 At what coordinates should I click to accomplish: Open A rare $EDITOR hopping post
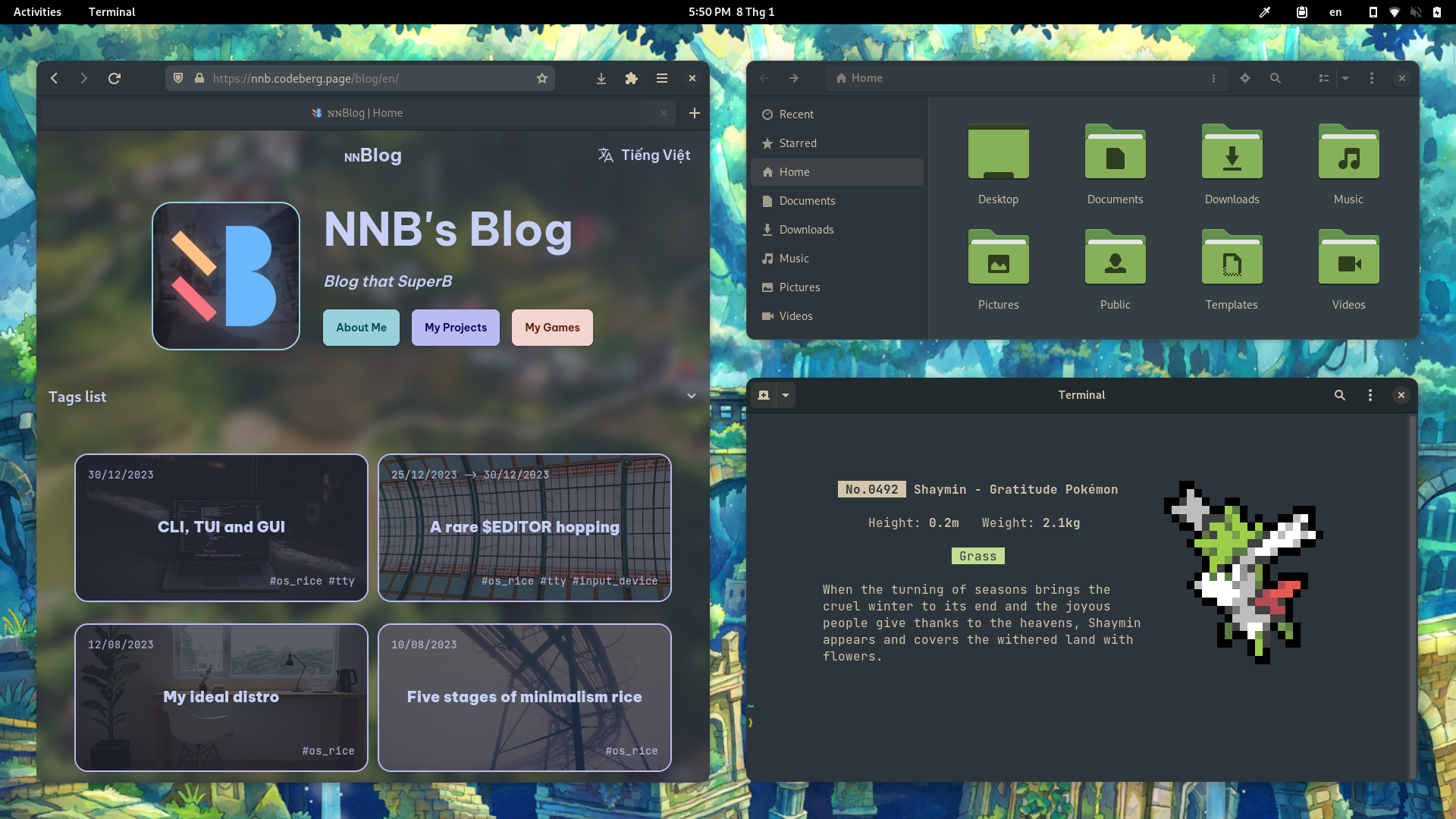525,528
